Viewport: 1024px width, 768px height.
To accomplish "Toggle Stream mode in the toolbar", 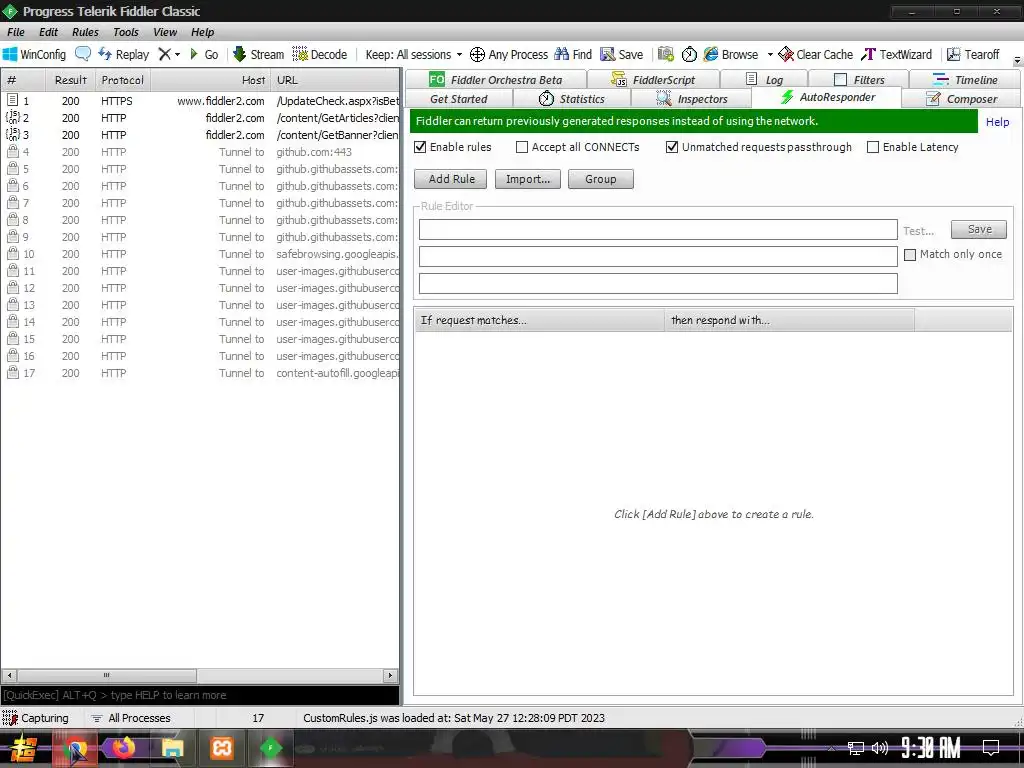I will pyautogui.click(x=259, y=54).
